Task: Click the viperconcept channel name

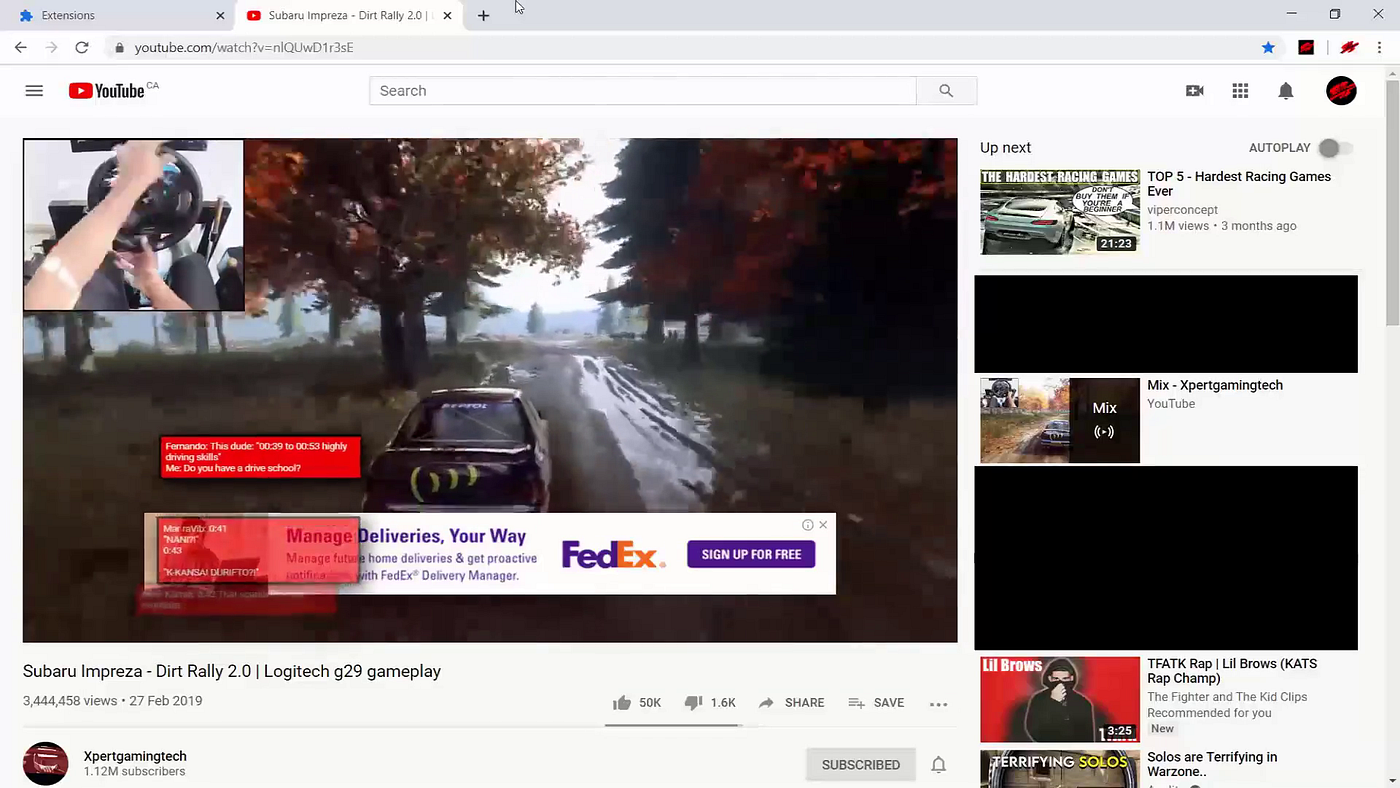Action: [x=1182, y=210]
